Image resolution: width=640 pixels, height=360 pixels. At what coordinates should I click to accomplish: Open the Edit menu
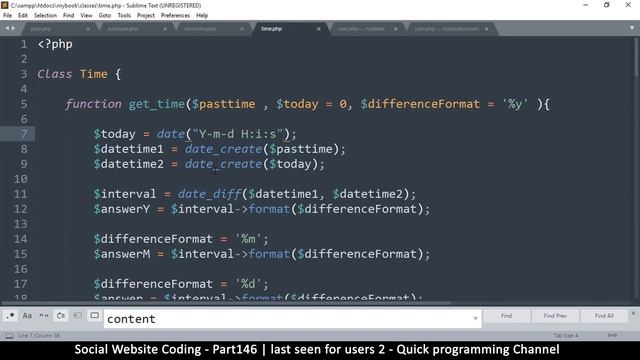23,16
